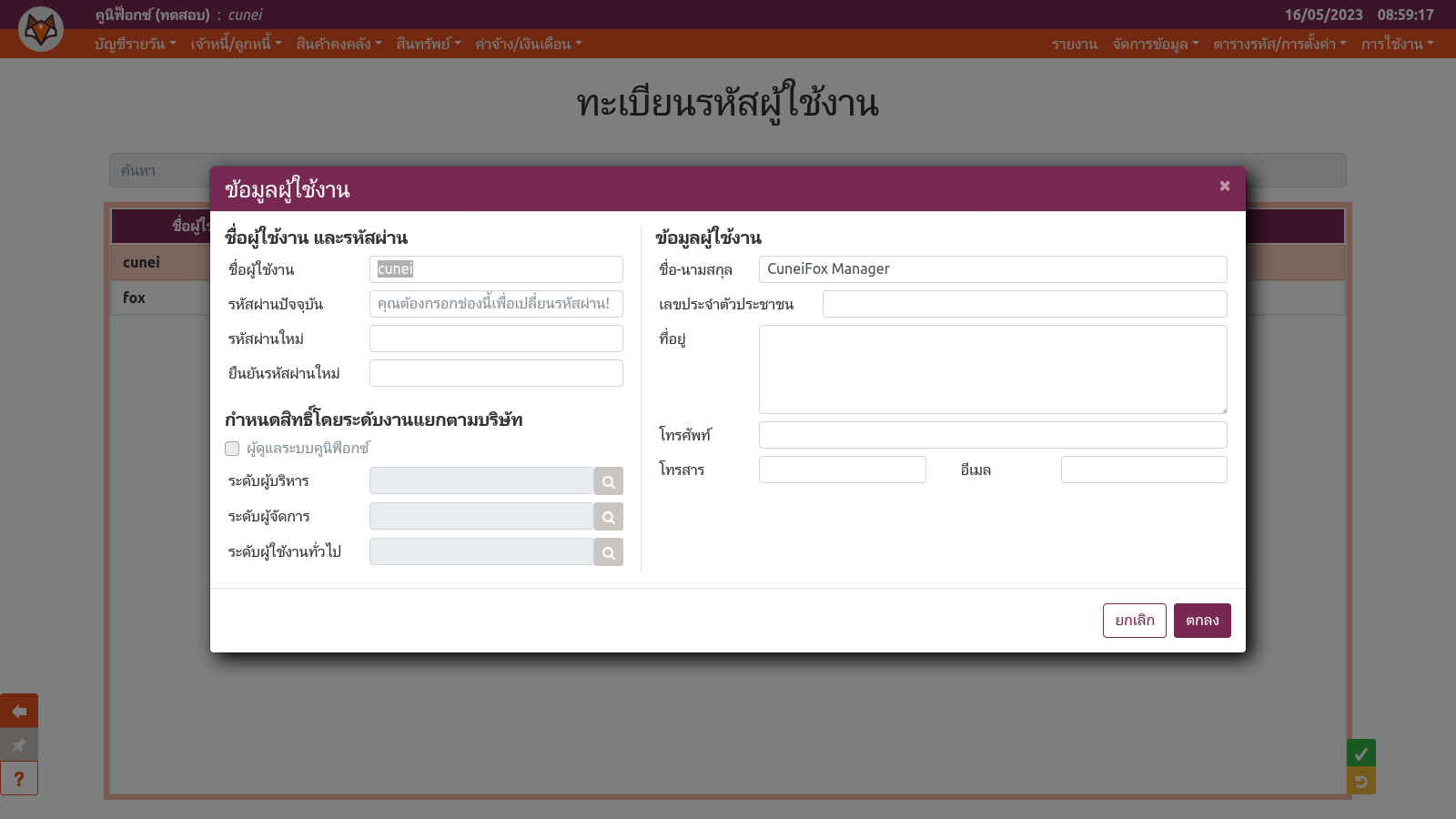The height and width of the screenshot is (819, 1456).
Task: Close the ข้อมูลผู้ใช้งาน dialog with X
Action: point(1224,186)
